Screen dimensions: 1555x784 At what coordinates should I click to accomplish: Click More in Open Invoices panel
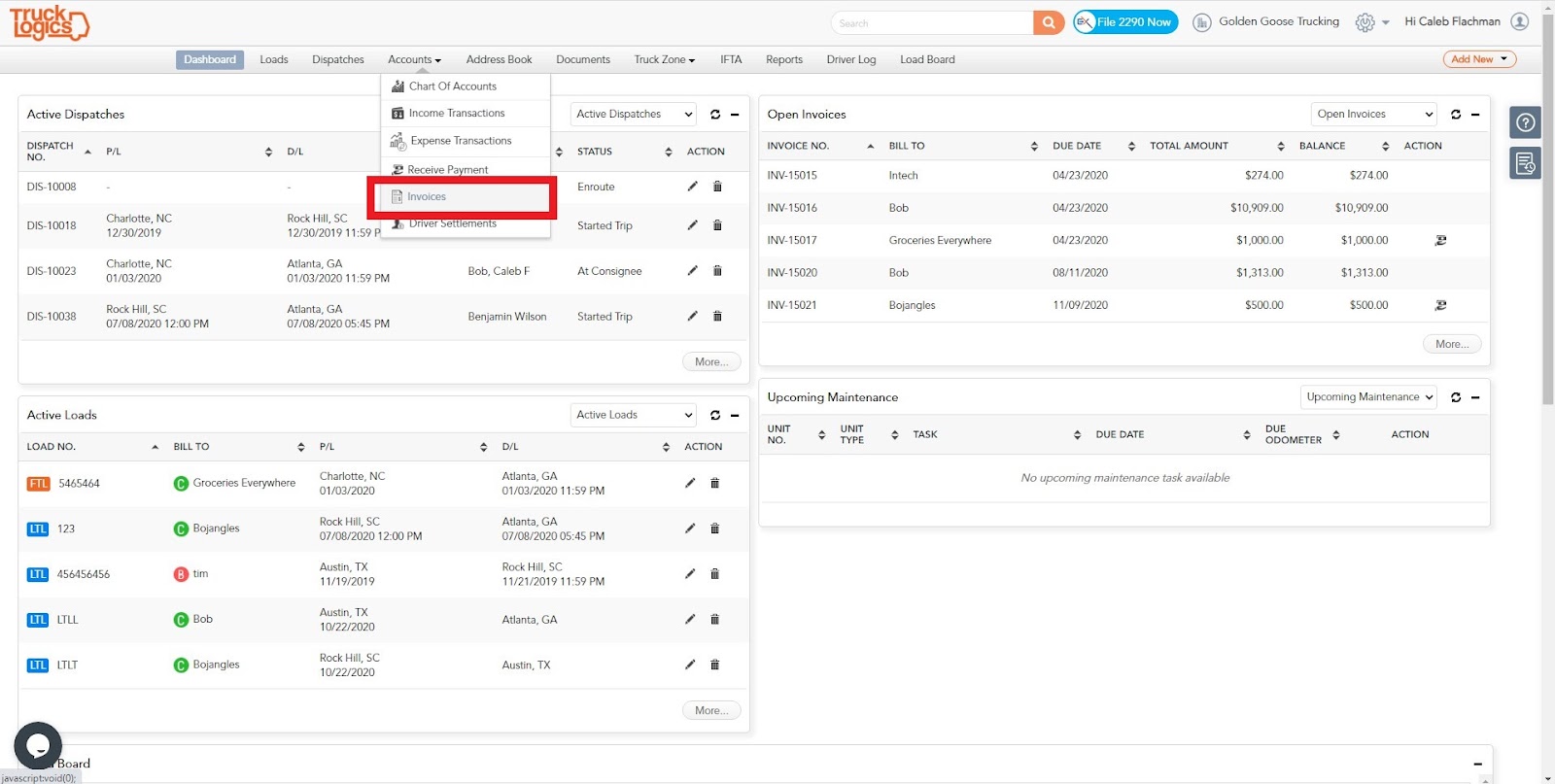[1452, 344]
